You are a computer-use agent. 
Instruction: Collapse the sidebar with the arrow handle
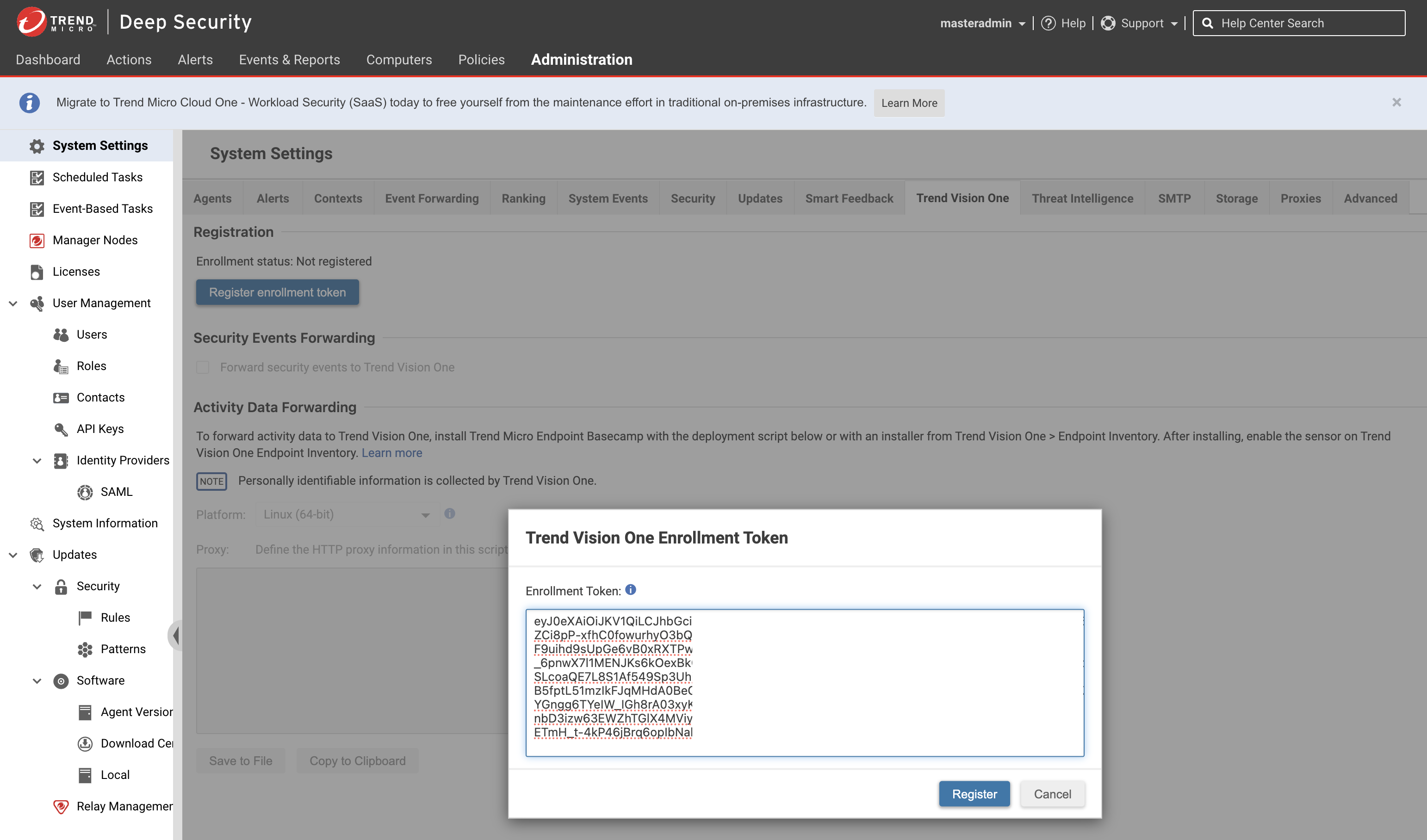(x=175, y=635)
